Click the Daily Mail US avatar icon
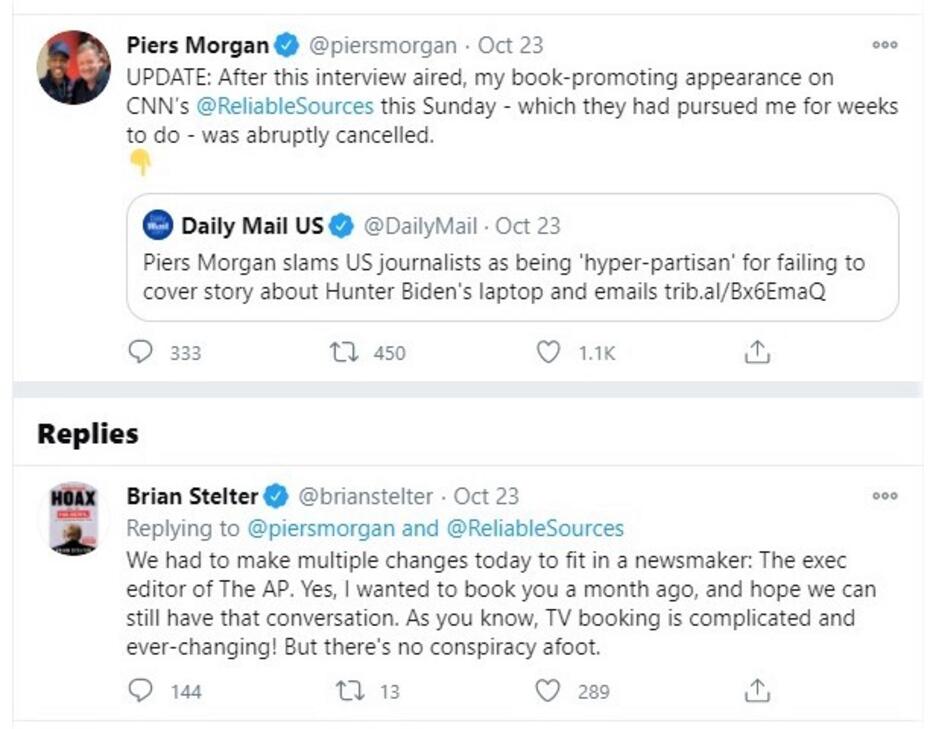The width and height of the screenshot is (930, 729). (158, 225)
